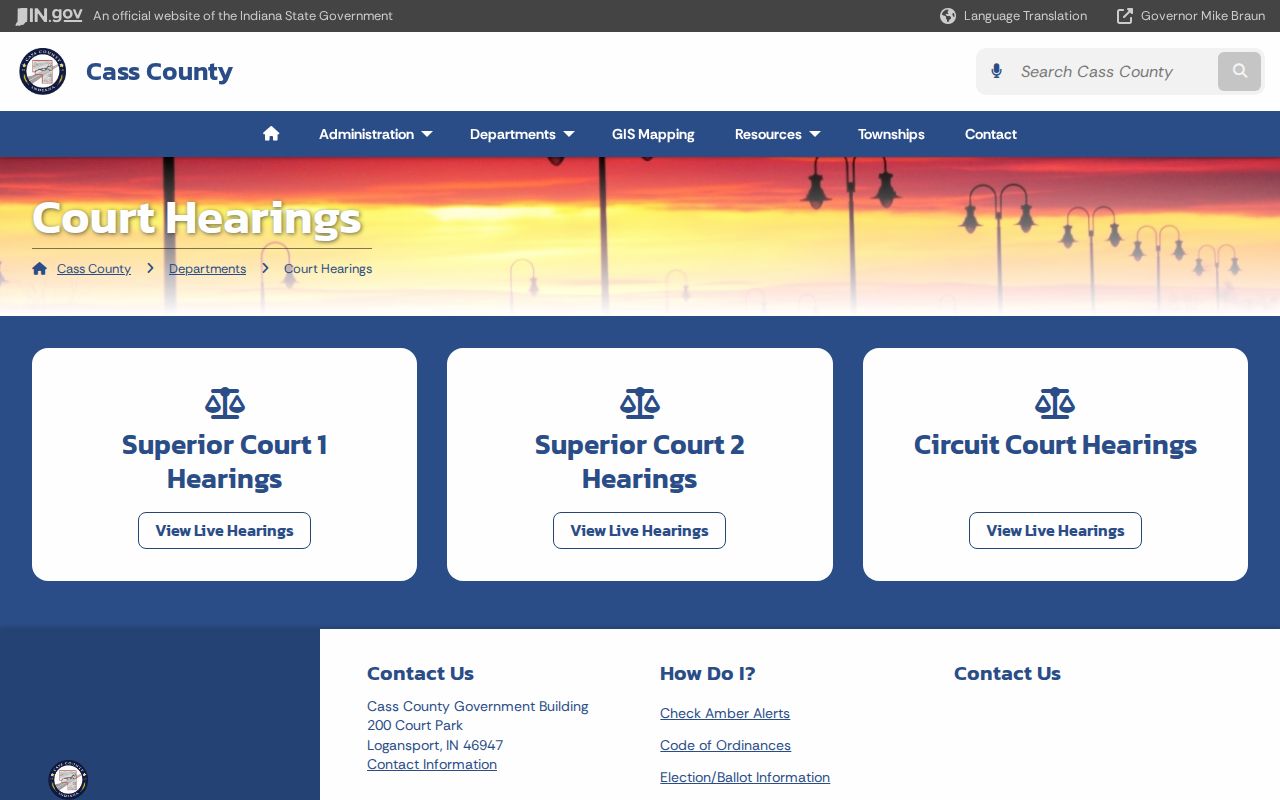
Task: Click breadcrumb home icon
Action: coord(40,269)
